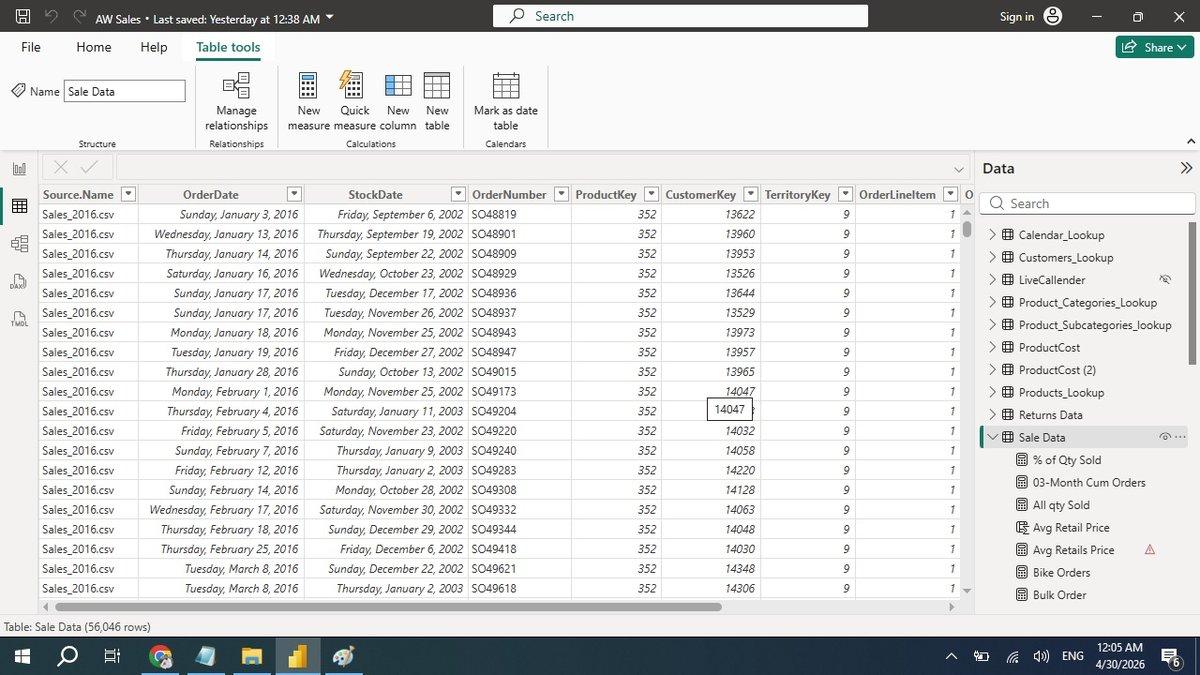Select the Table tools tab
1200x675 pixels.
[228, 47]
